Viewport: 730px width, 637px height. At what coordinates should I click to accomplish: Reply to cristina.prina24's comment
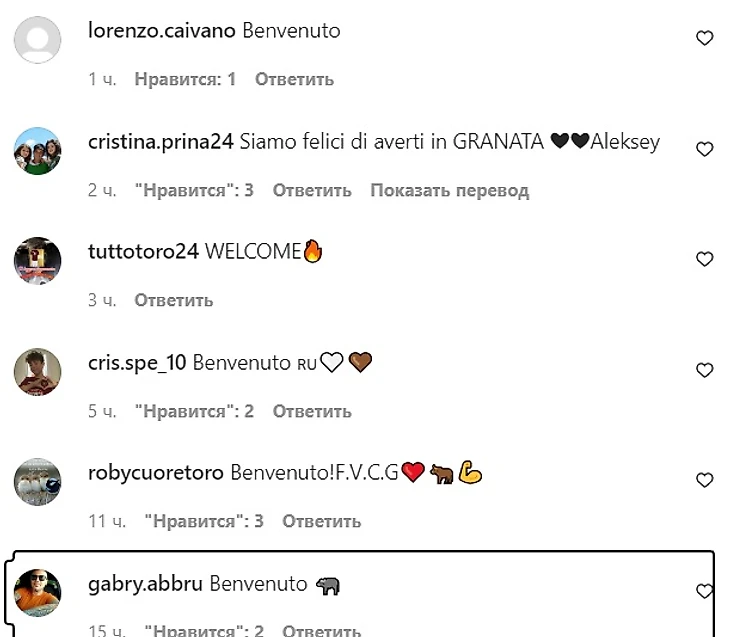312,190
